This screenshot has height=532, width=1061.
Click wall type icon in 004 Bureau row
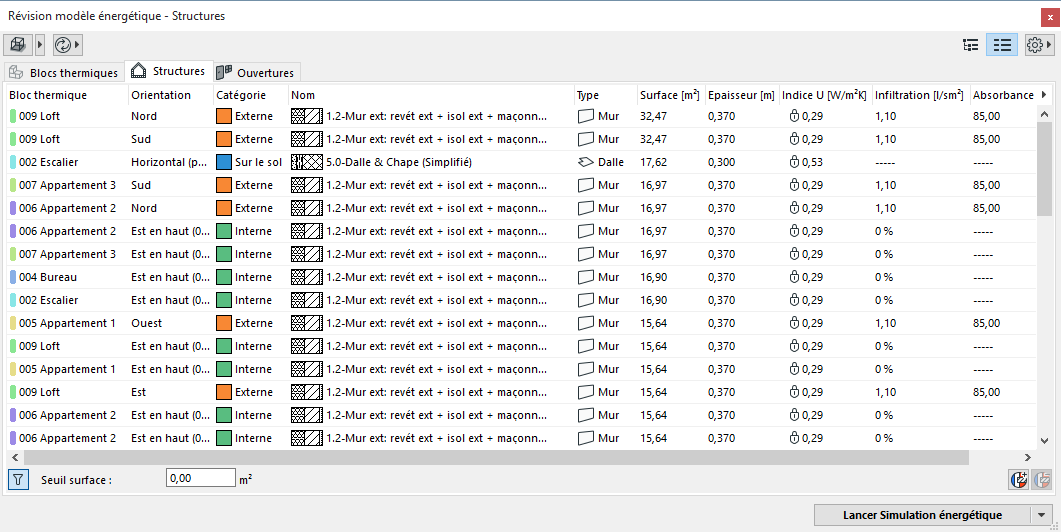point(585,278)
